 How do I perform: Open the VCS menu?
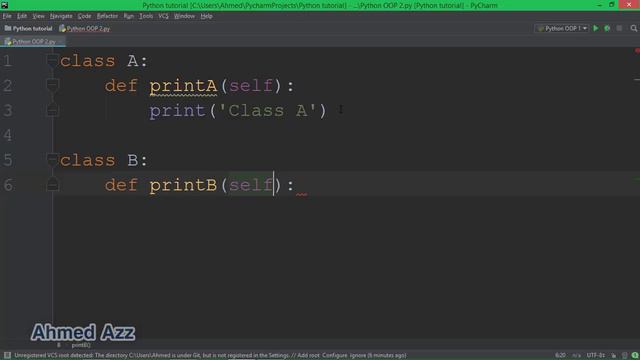pos(163,16)
